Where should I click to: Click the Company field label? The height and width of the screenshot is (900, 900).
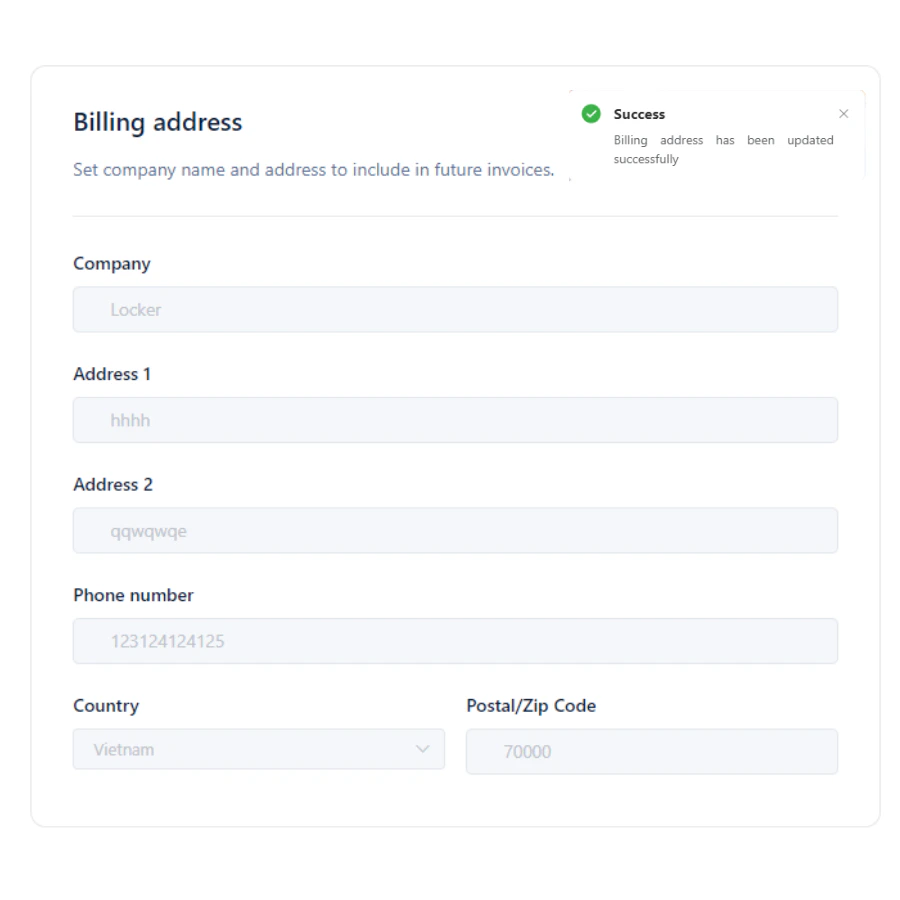coord(112,264)
